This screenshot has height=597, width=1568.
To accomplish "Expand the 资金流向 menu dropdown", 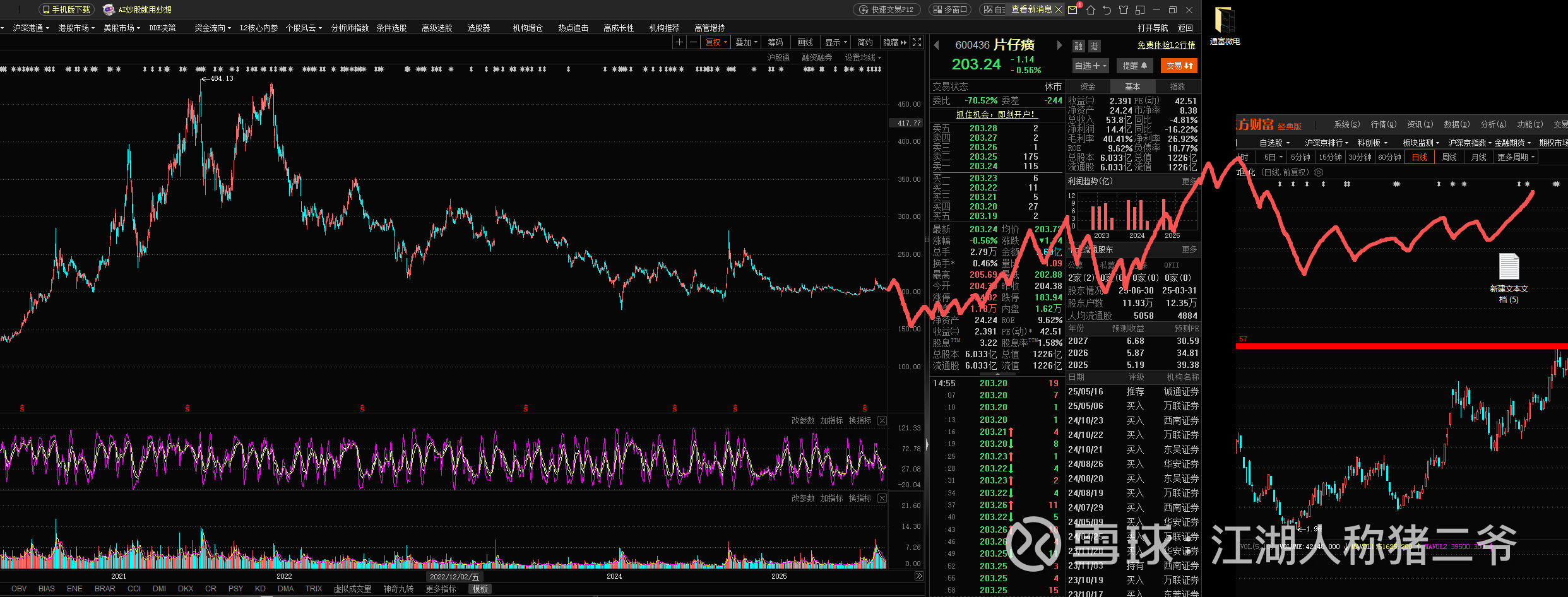I will pos(213,28).
